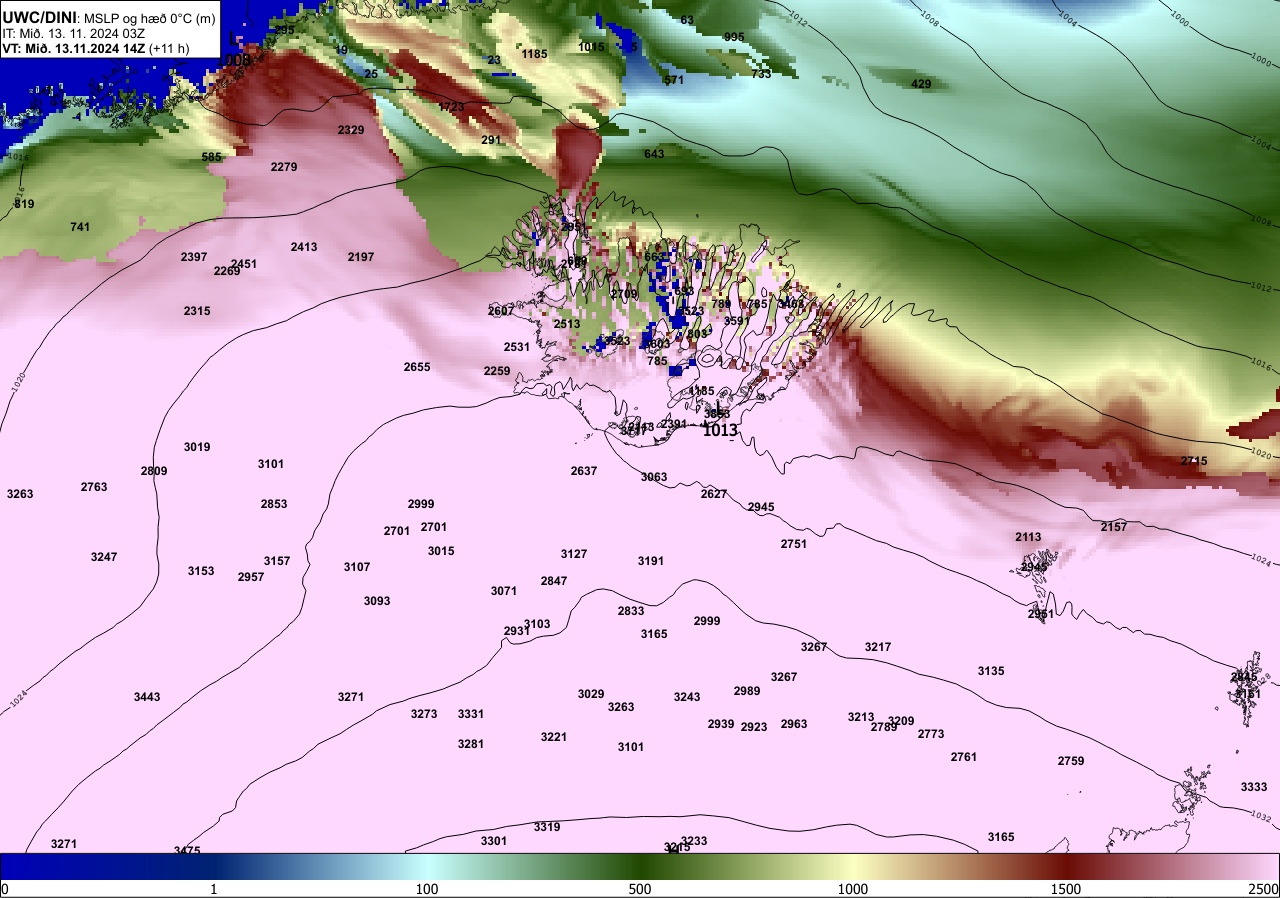The image size is (1280, 898).
Task: Click the 3333 value near the right edge
Action: [x=1254, y=787]
